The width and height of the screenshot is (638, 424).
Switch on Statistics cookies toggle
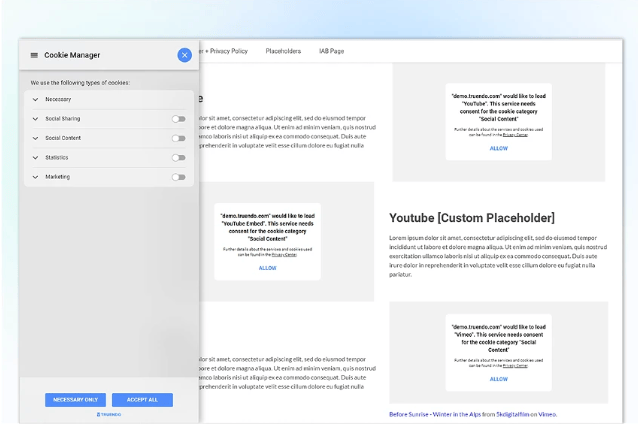tap(178, 157)
